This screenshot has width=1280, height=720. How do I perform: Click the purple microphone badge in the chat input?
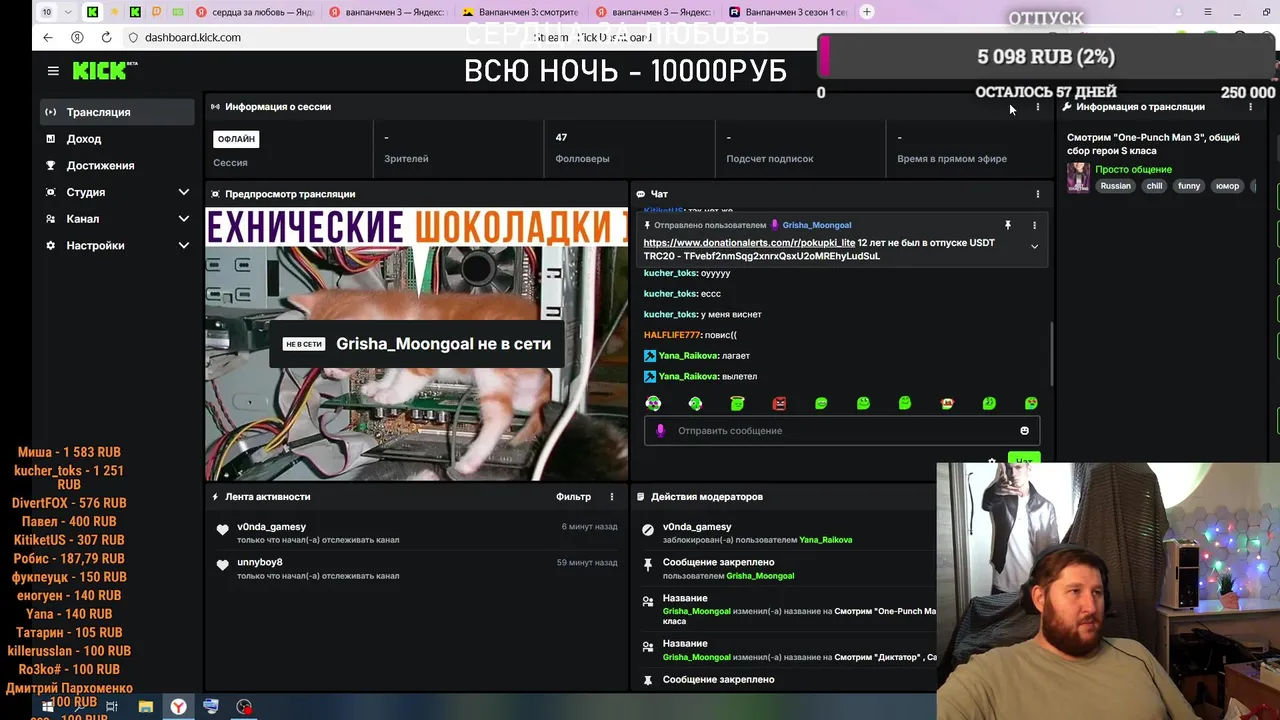660,431
